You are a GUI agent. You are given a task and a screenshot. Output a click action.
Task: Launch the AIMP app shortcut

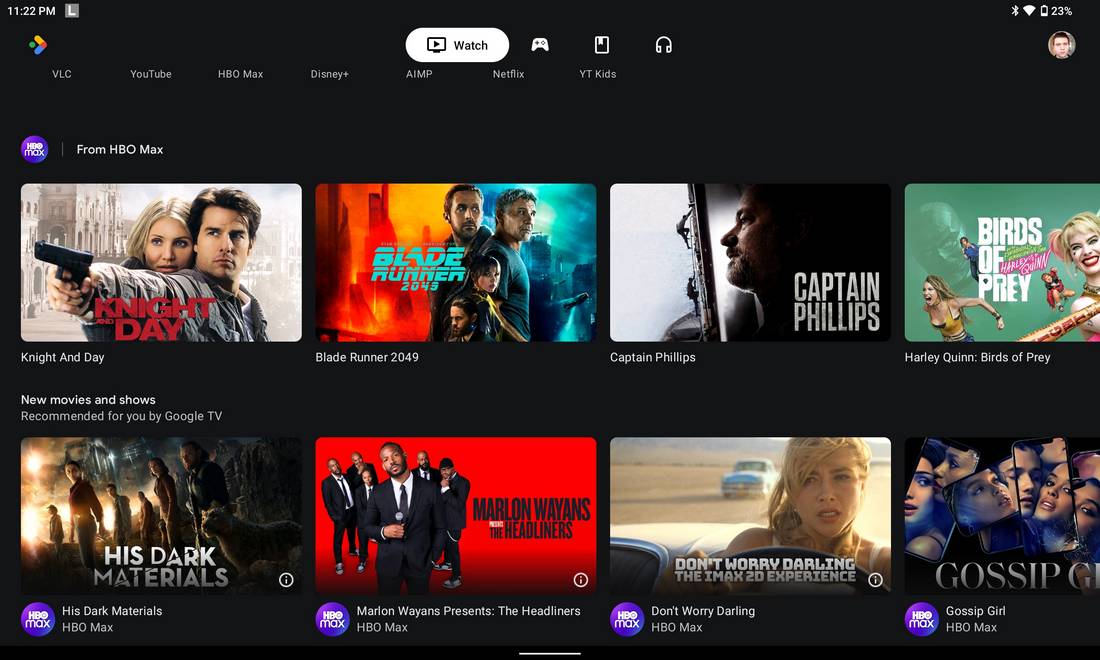point(419,74)
